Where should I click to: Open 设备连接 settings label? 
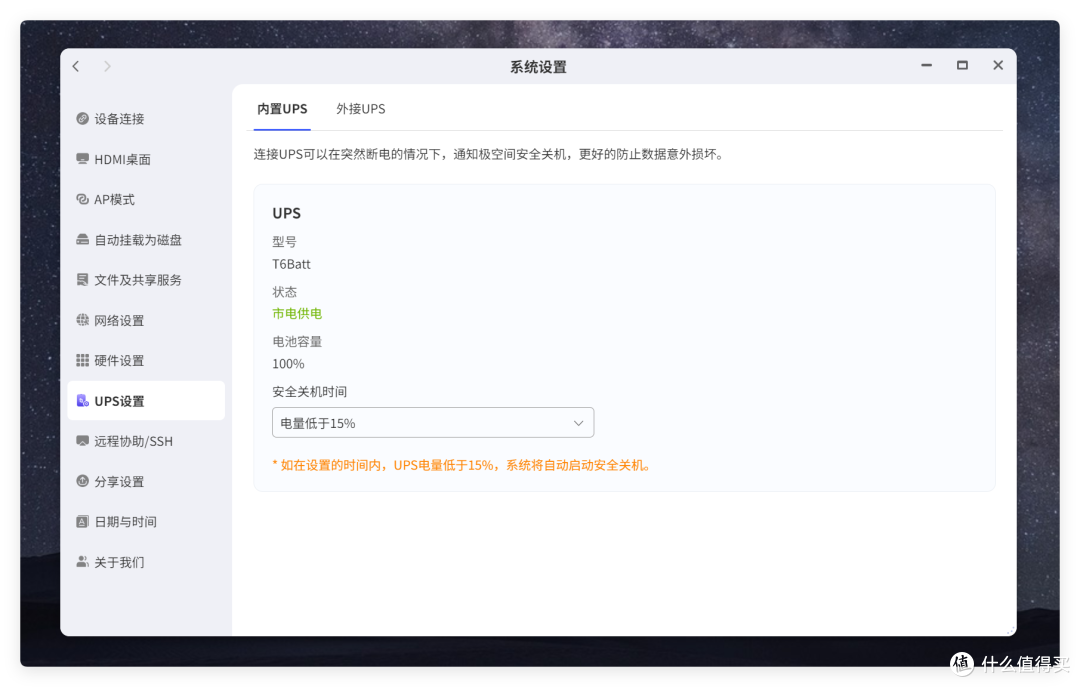click(119, 119)
